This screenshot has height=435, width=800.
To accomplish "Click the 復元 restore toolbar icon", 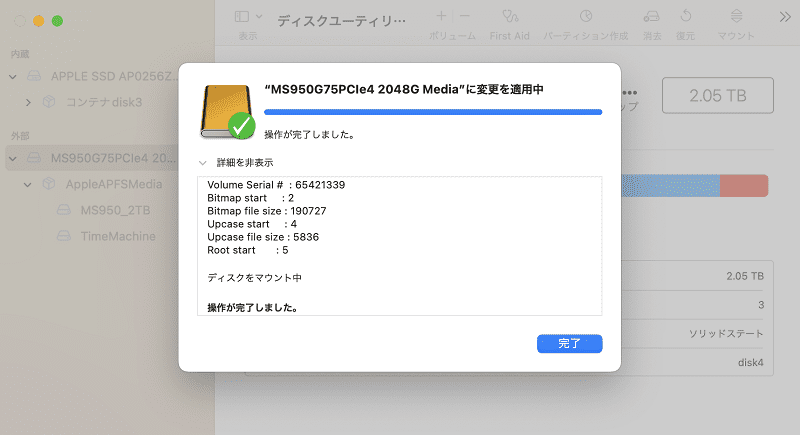I will 686,16.
